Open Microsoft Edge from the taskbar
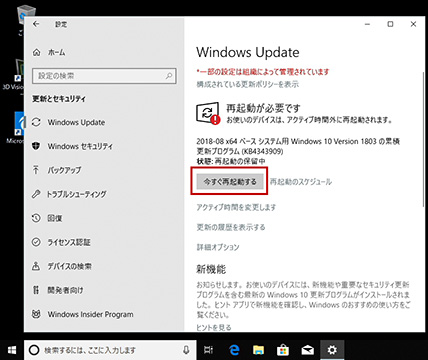This screenshot has width=428, height=360. coord(234,350)
